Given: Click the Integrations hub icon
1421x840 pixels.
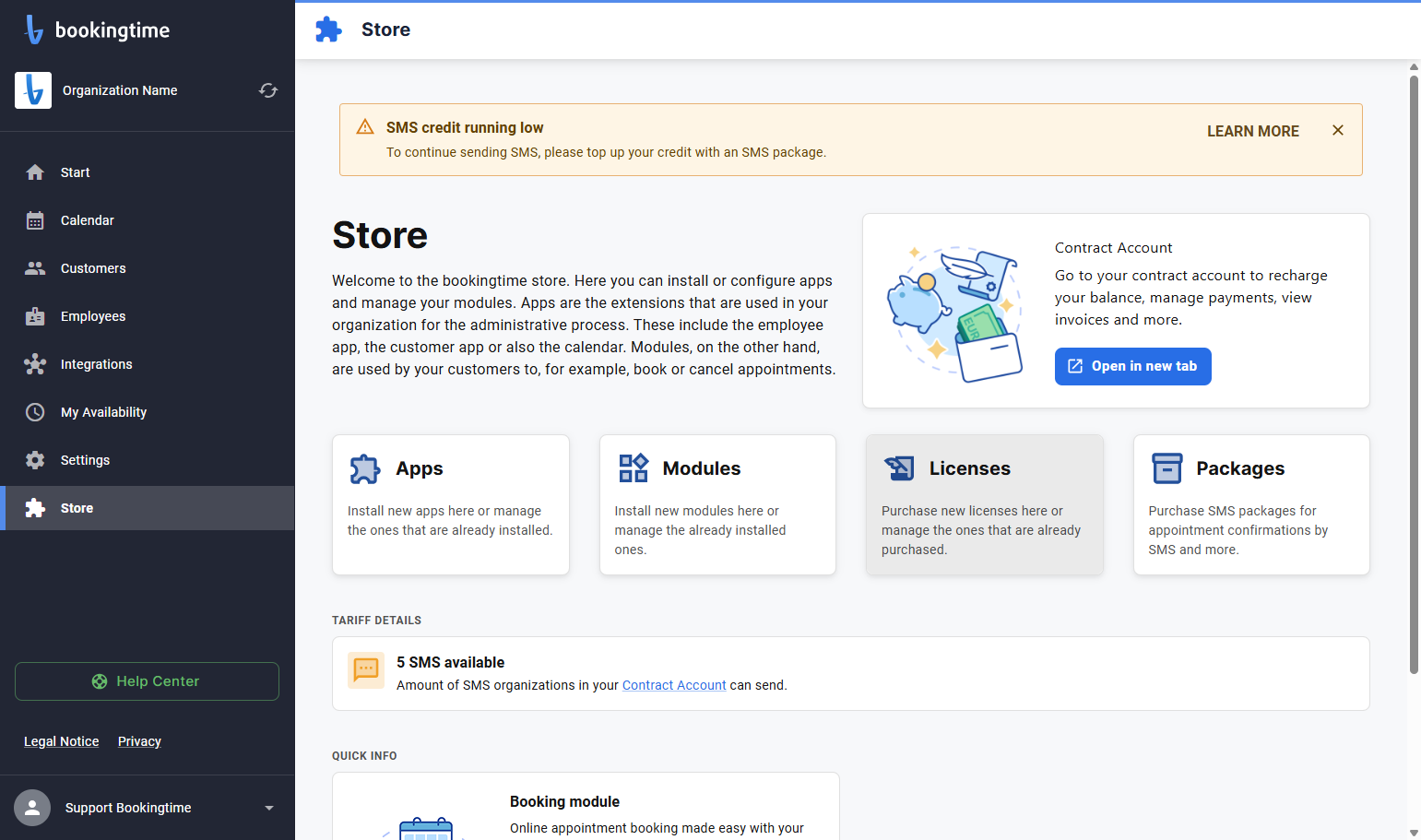Looking at the screenshot, I should (x=35, y=364).
